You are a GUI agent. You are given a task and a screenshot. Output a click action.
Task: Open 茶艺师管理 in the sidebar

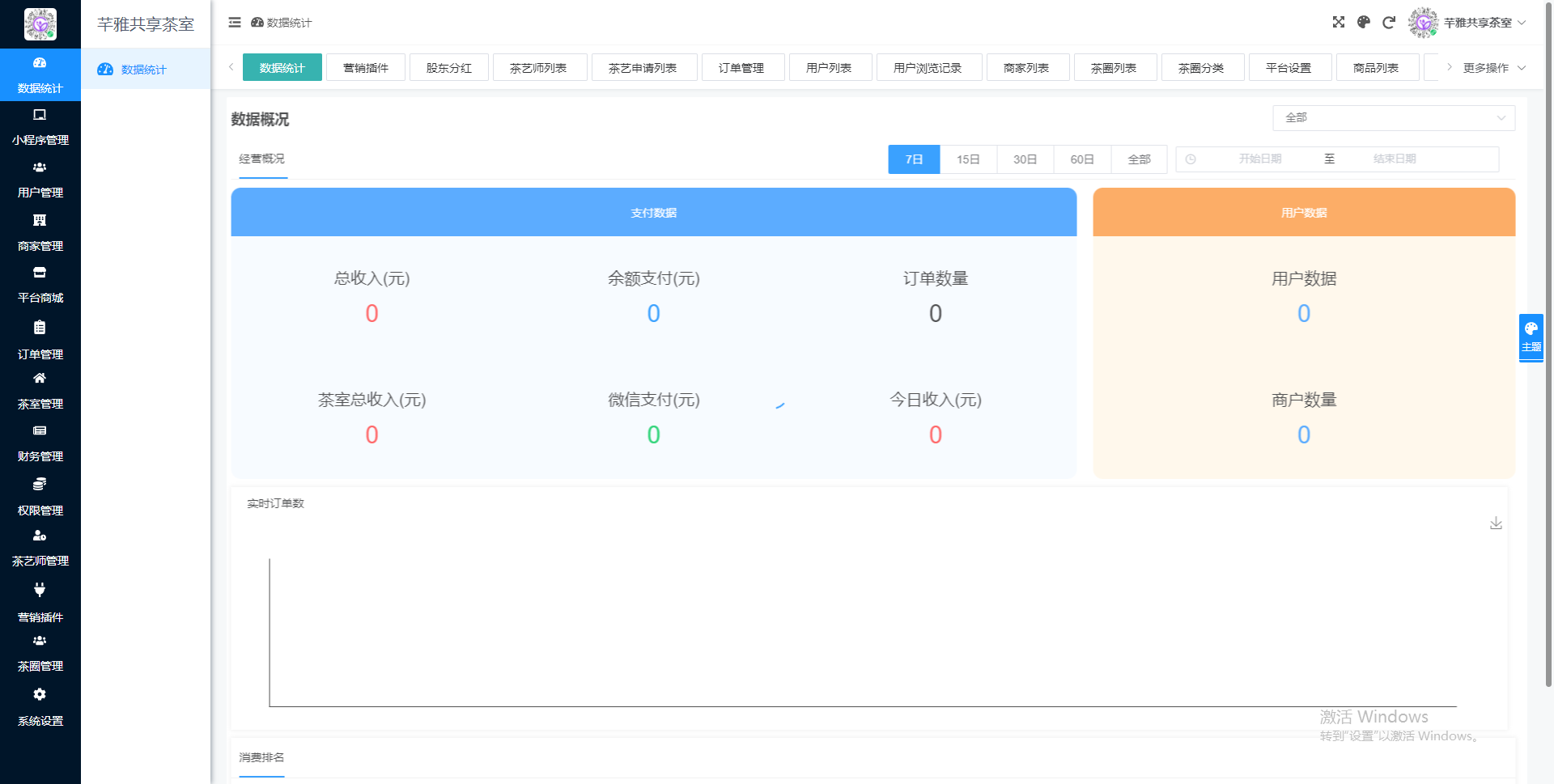click(40, 548)
